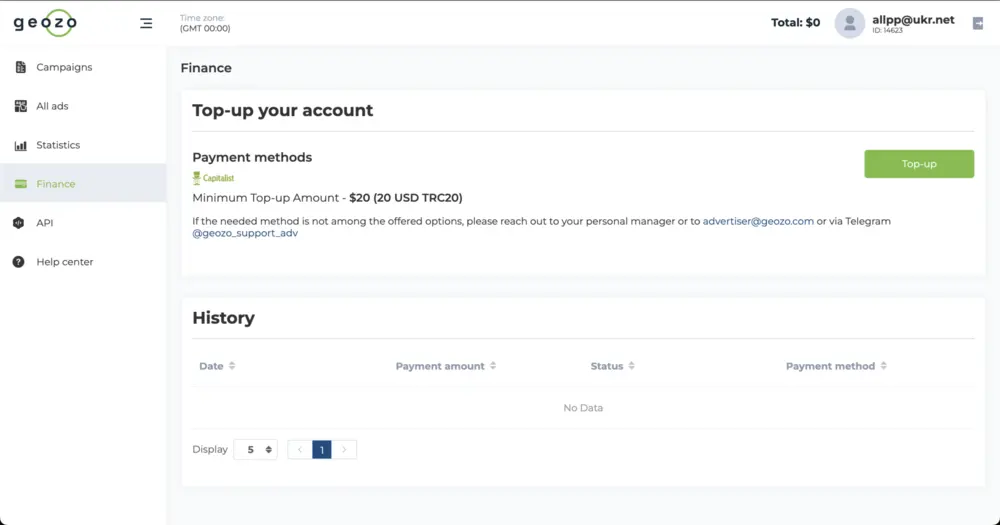Image resolution: width=1000 pixels, height=525 pixels.
Task: Click the user avatar icon
Action: click(849, 23)
